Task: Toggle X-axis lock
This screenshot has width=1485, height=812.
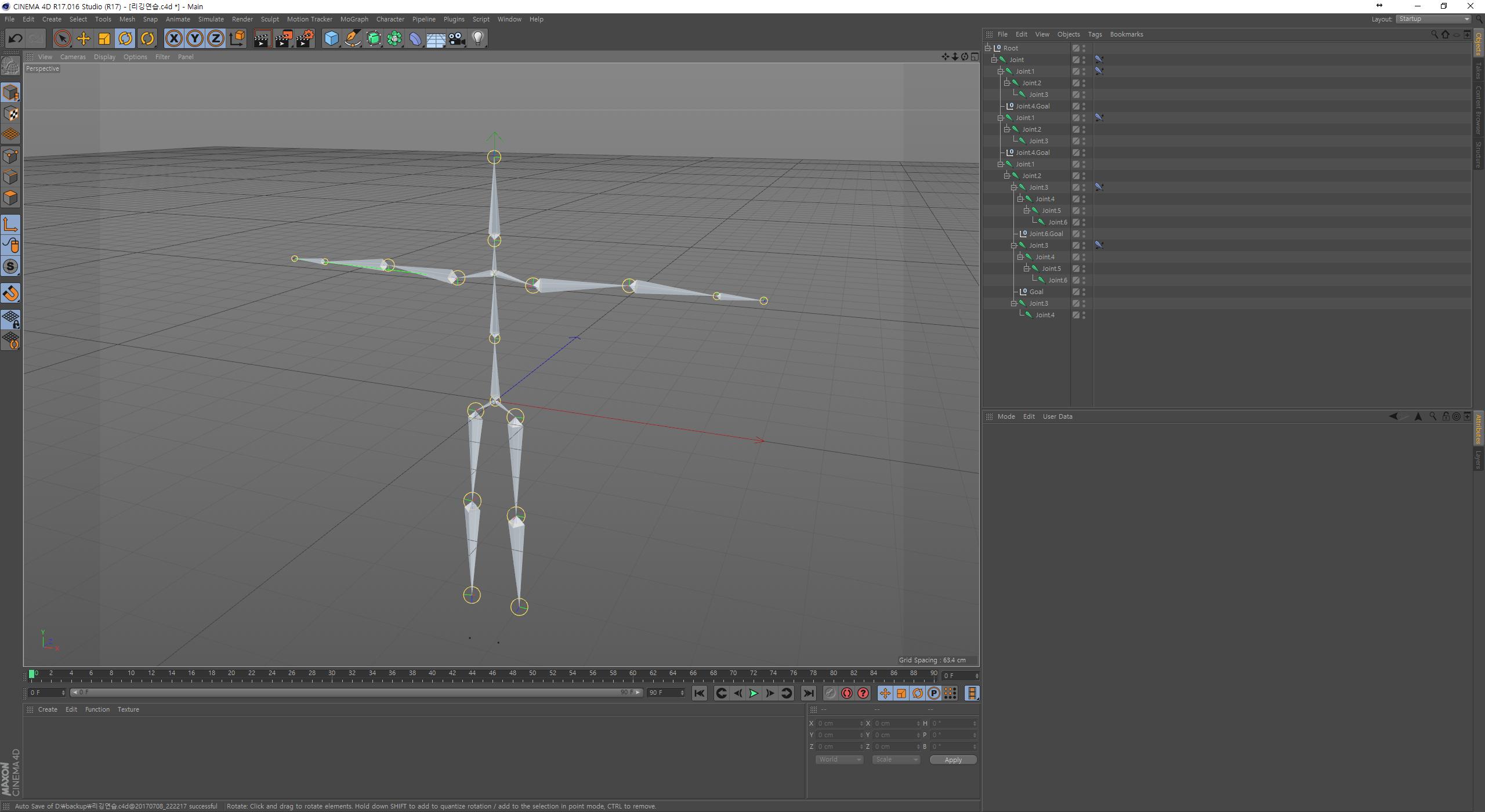Action: [173, 39]
